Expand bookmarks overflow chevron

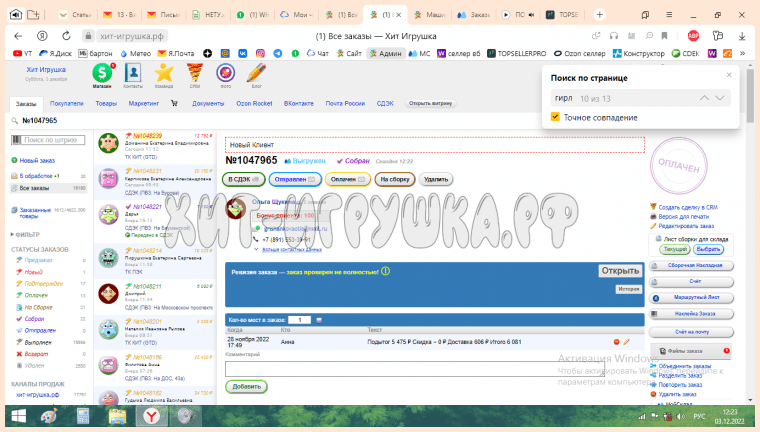click(742, 53)
